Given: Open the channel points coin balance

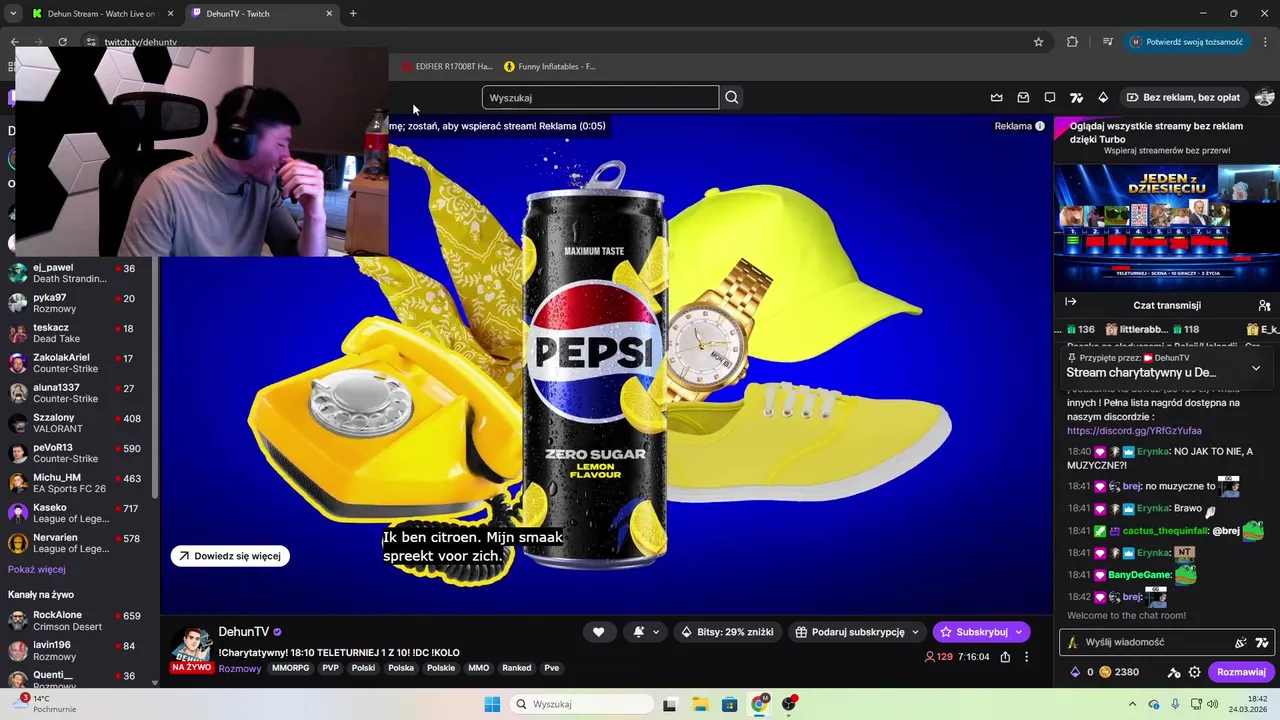Looking at the screenshot, I should pyautogui.click(x=1120, y=672).
